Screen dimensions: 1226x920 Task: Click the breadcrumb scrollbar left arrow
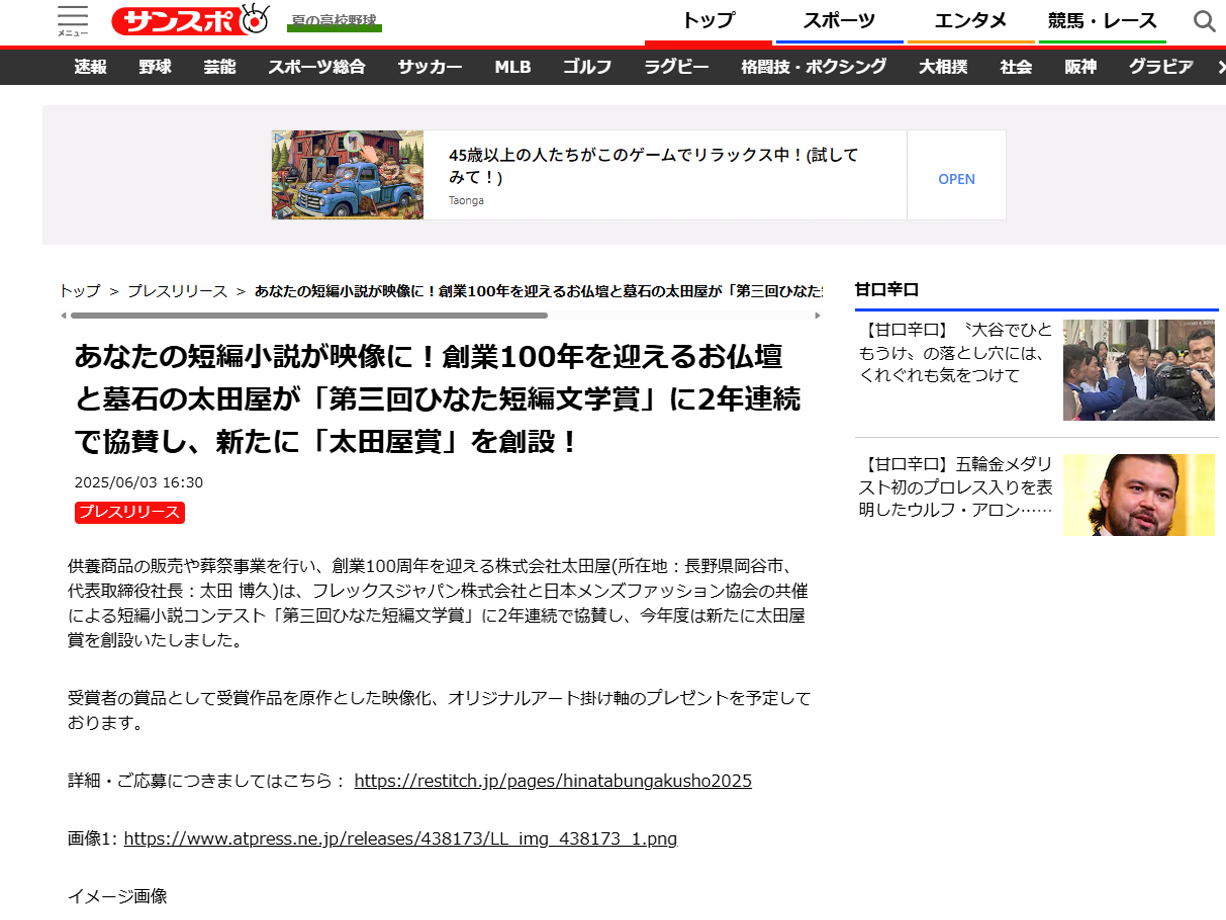(x=64, y=315)
